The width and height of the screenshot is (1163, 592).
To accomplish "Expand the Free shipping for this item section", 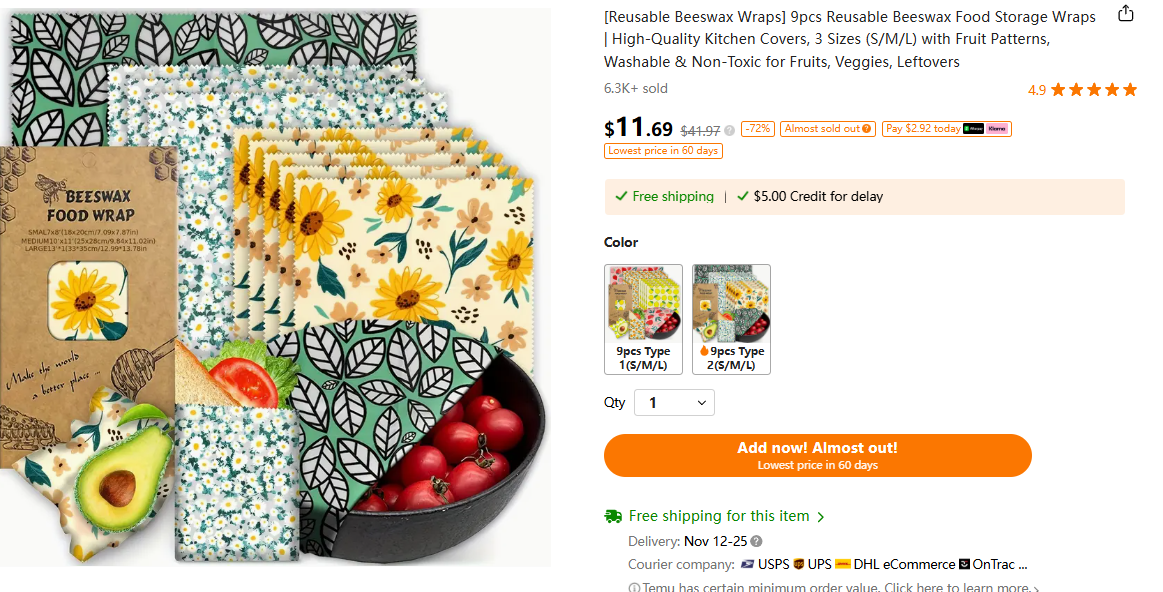I will 820,516.
